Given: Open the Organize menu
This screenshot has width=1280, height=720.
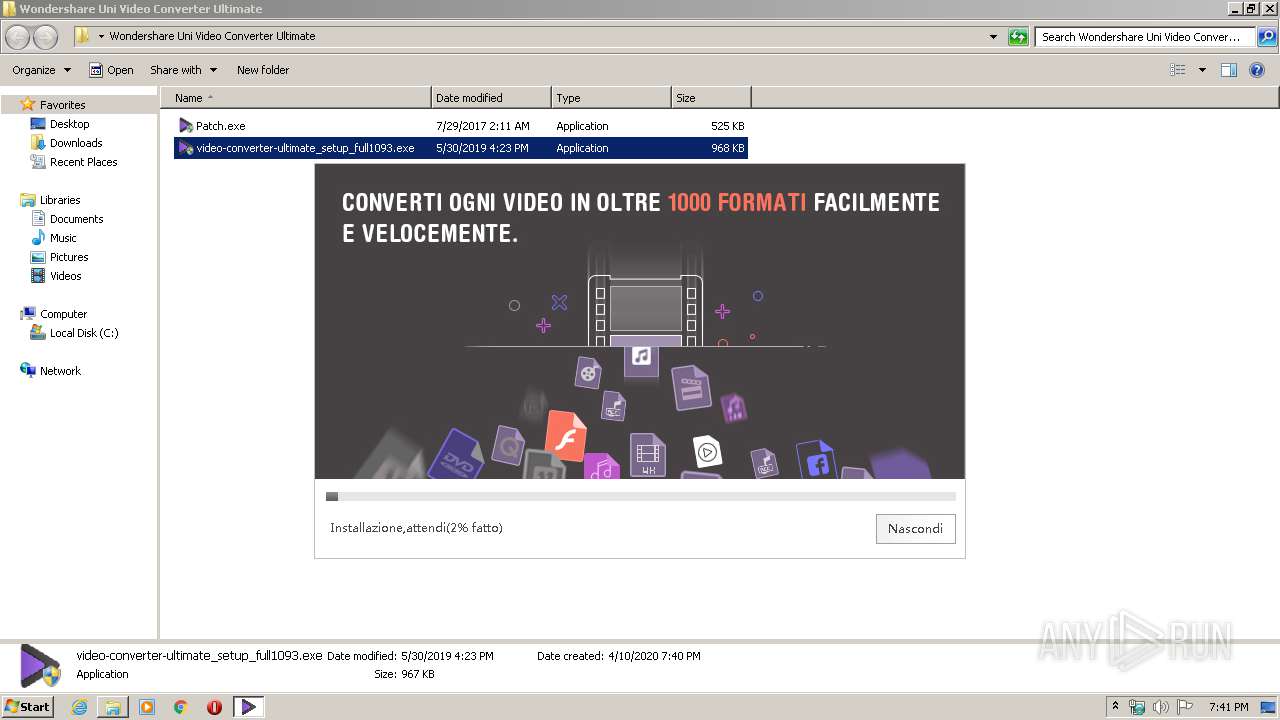Looking at the screenshot, I should [41, 70].
